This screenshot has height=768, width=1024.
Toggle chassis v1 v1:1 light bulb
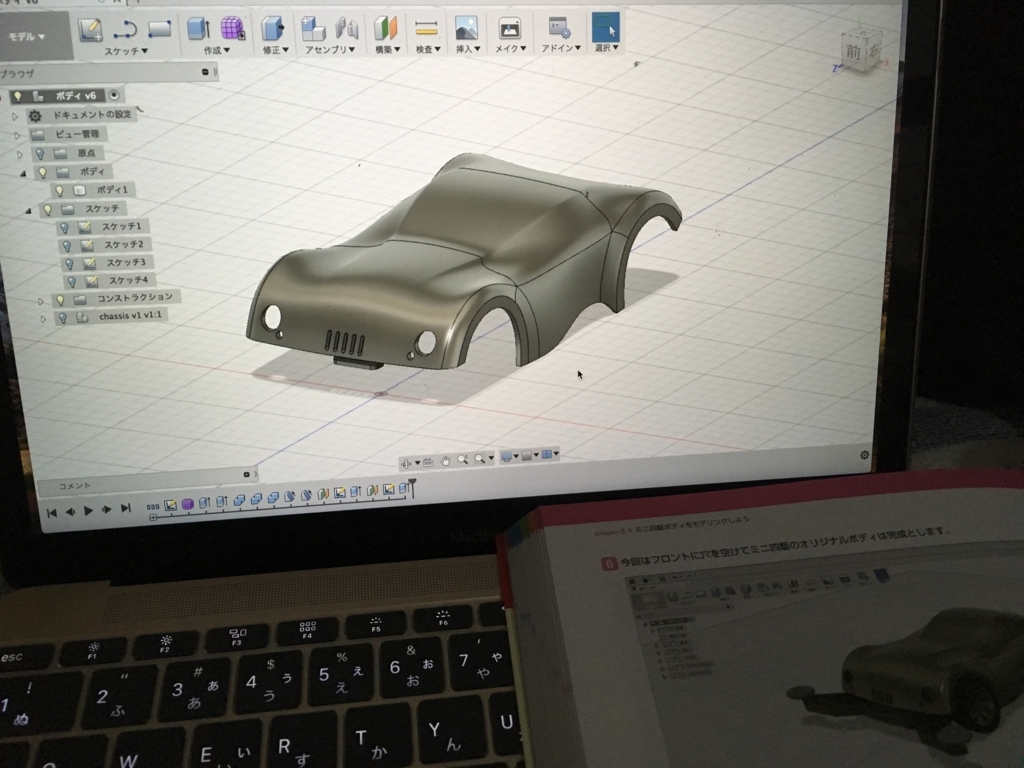pos(63,318)
